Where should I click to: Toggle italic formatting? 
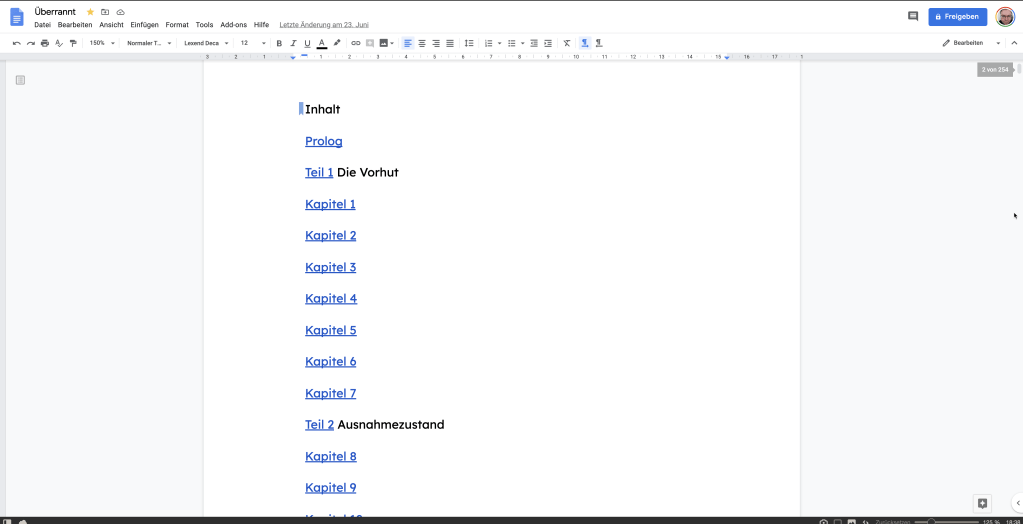pos(293,43)
